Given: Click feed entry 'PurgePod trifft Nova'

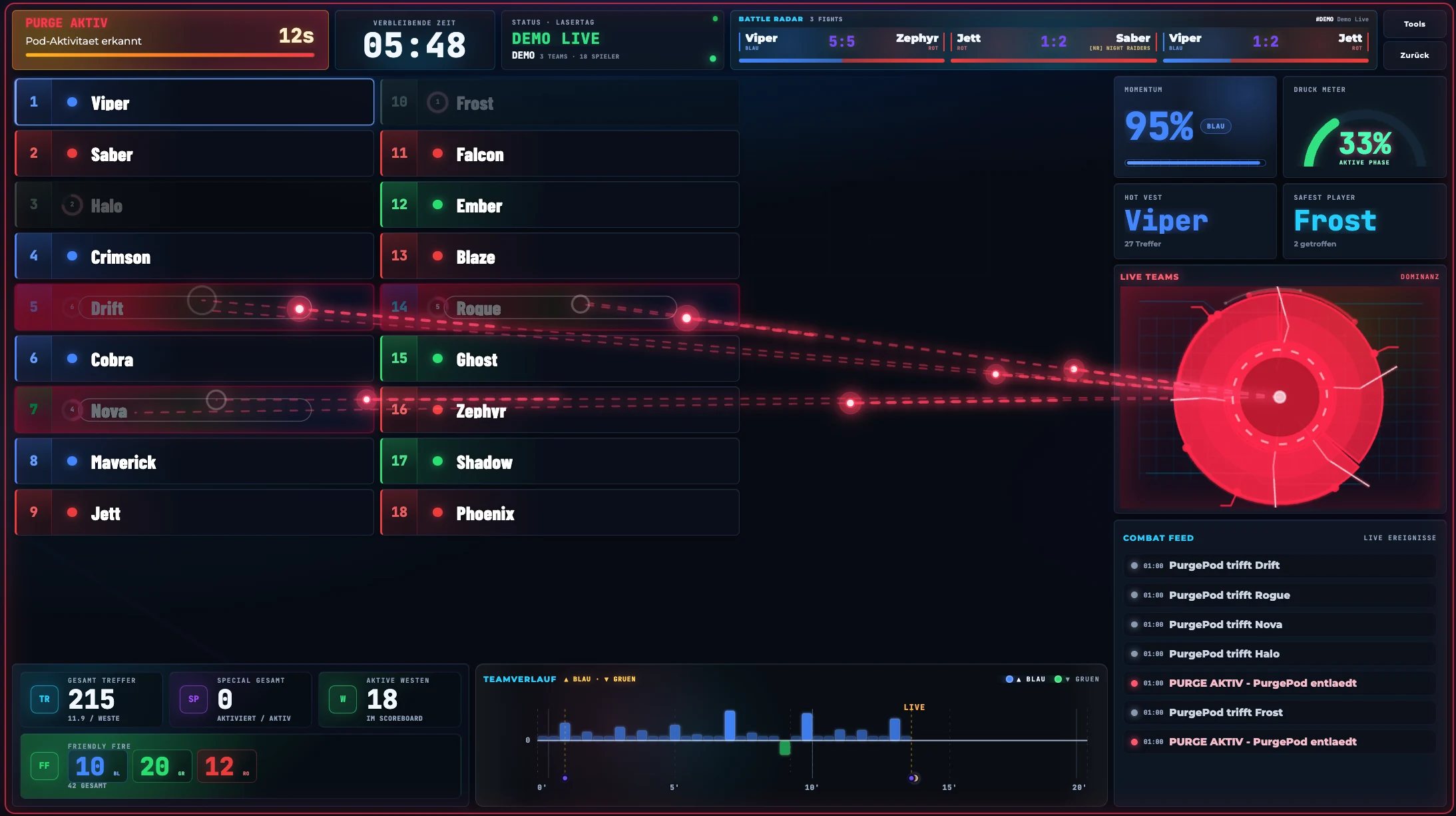Looking at the screenshot, I should point(1280,624).
